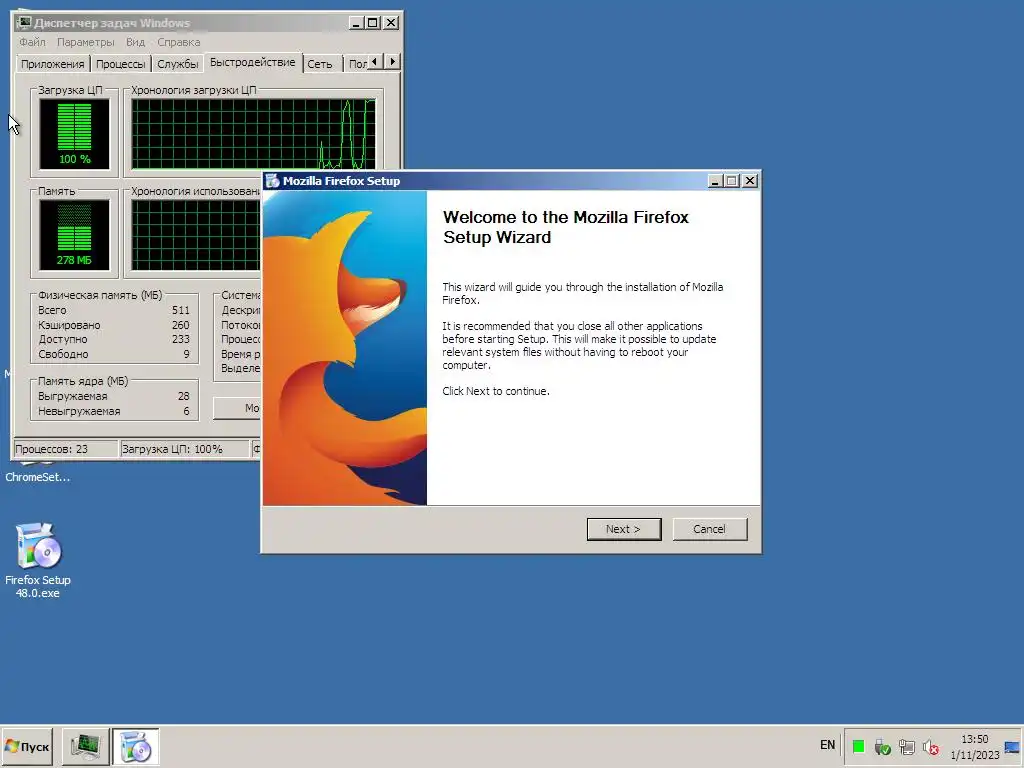Switch to the Приложения tab

pyautogui.click(x=52, y=64)
